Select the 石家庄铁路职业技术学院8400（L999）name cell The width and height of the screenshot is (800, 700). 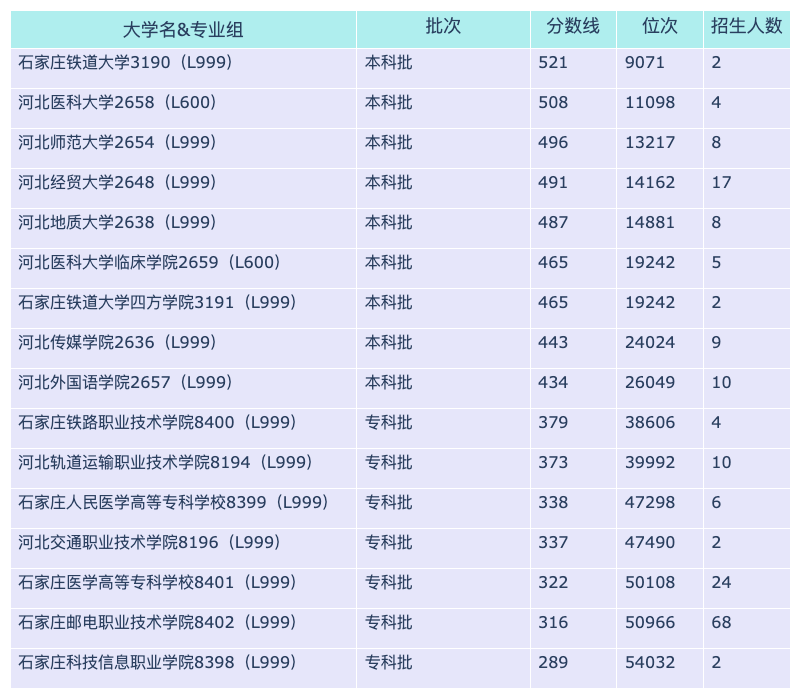[x=183, y=428]
